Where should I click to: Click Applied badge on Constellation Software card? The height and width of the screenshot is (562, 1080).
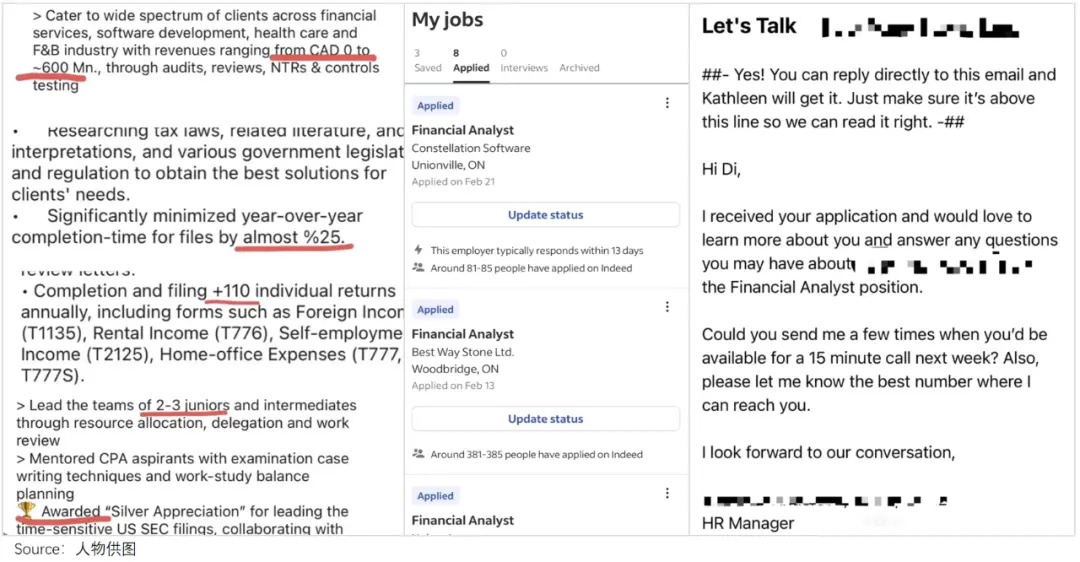coord(435,106)
